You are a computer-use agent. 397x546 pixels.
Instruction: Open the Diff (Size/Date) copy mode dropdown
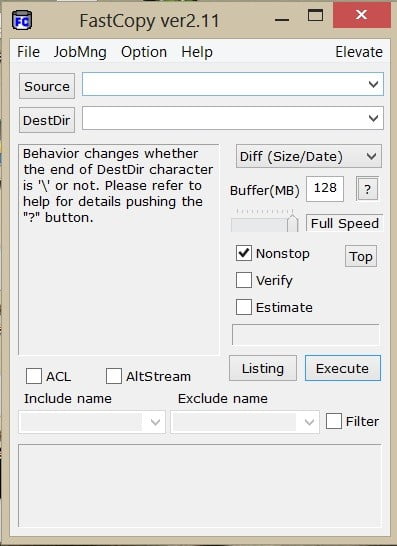tap(309, 156)
